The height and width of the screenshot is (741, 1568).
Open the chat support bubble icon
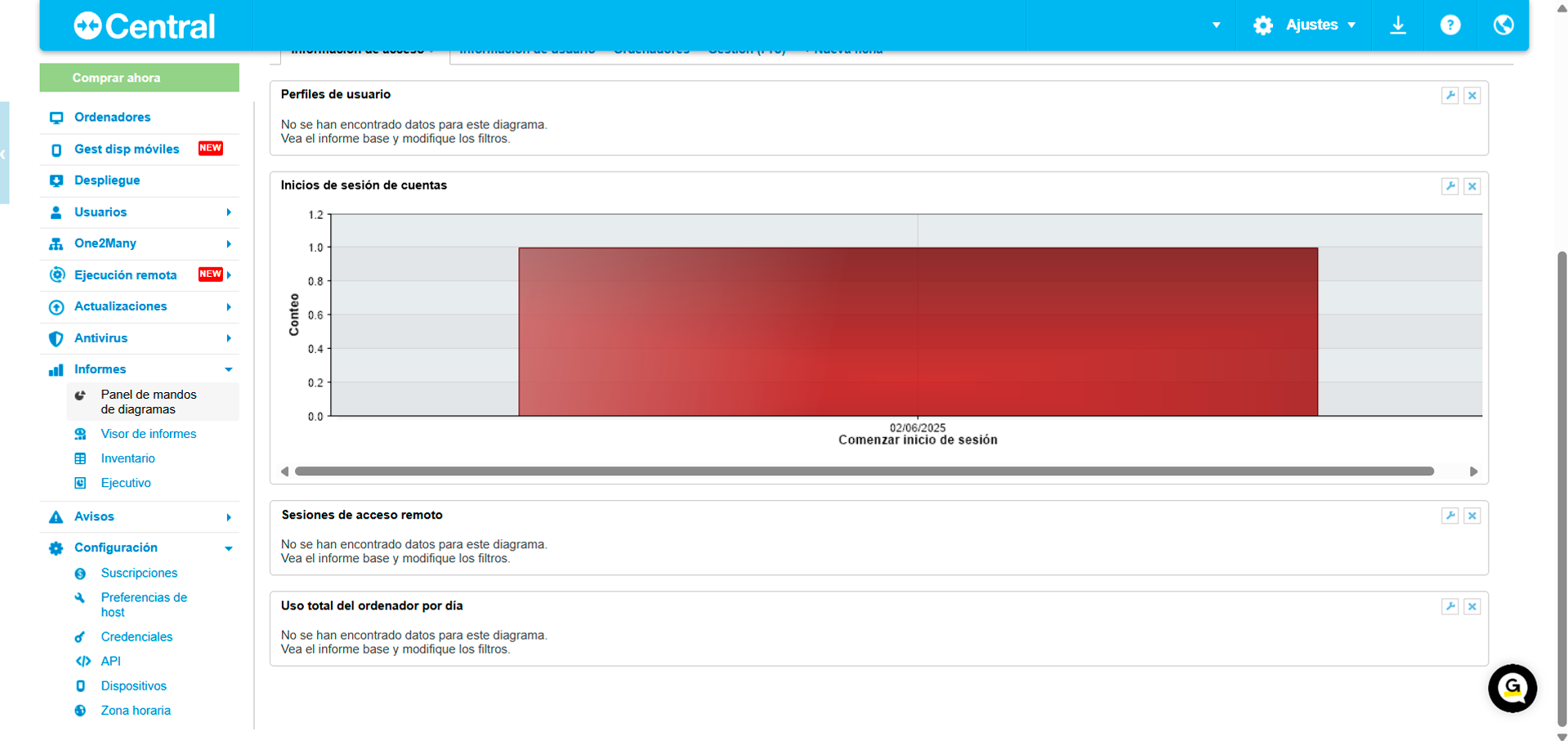(x=1512, y=689)
